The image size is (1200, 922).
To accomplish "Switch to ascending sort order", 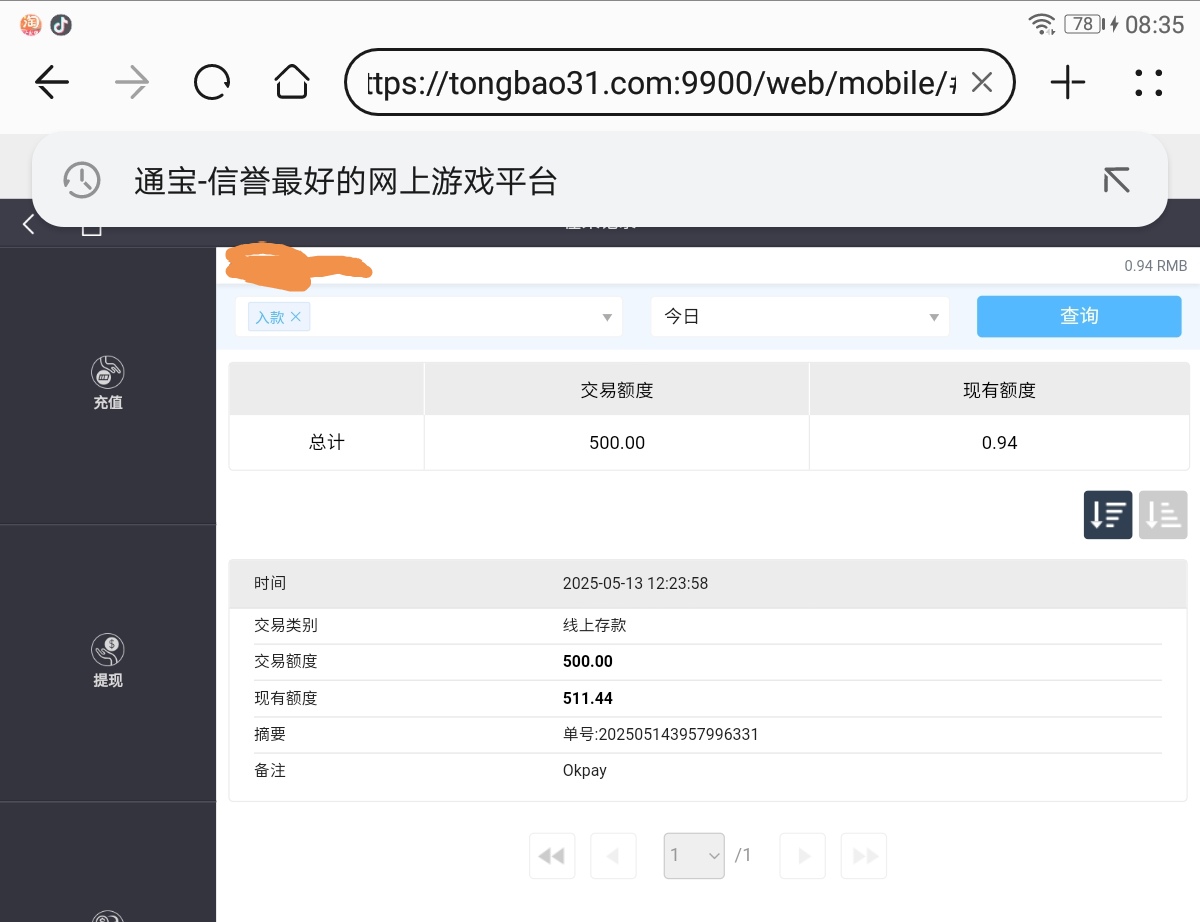I will pos(1163,515).
